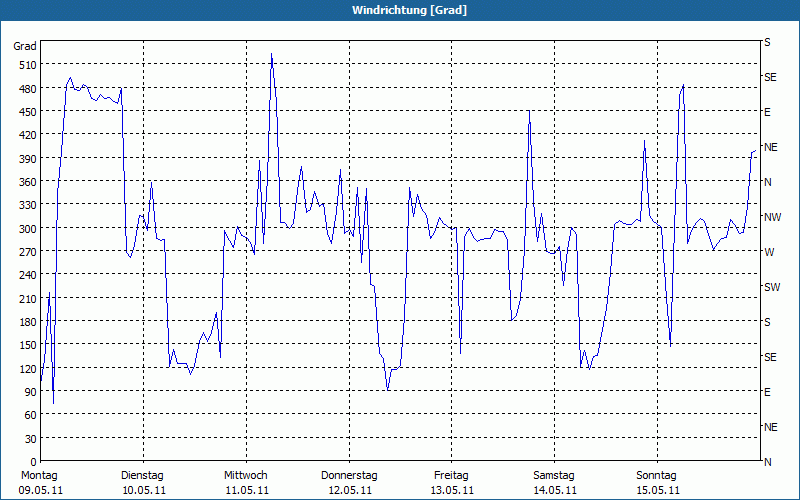Click the 90 degree axis label
Screen dimensions: 800x500
[31, 392]
